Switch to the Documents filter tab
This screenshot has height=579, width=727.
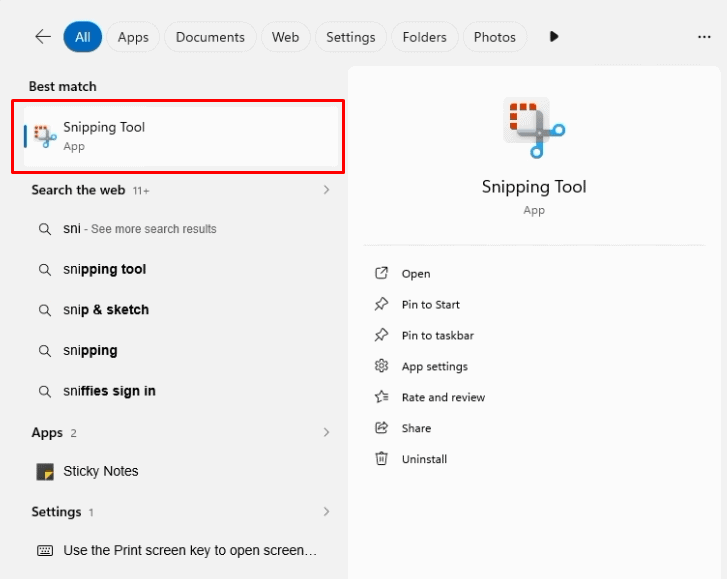click(x=210, y=37)
